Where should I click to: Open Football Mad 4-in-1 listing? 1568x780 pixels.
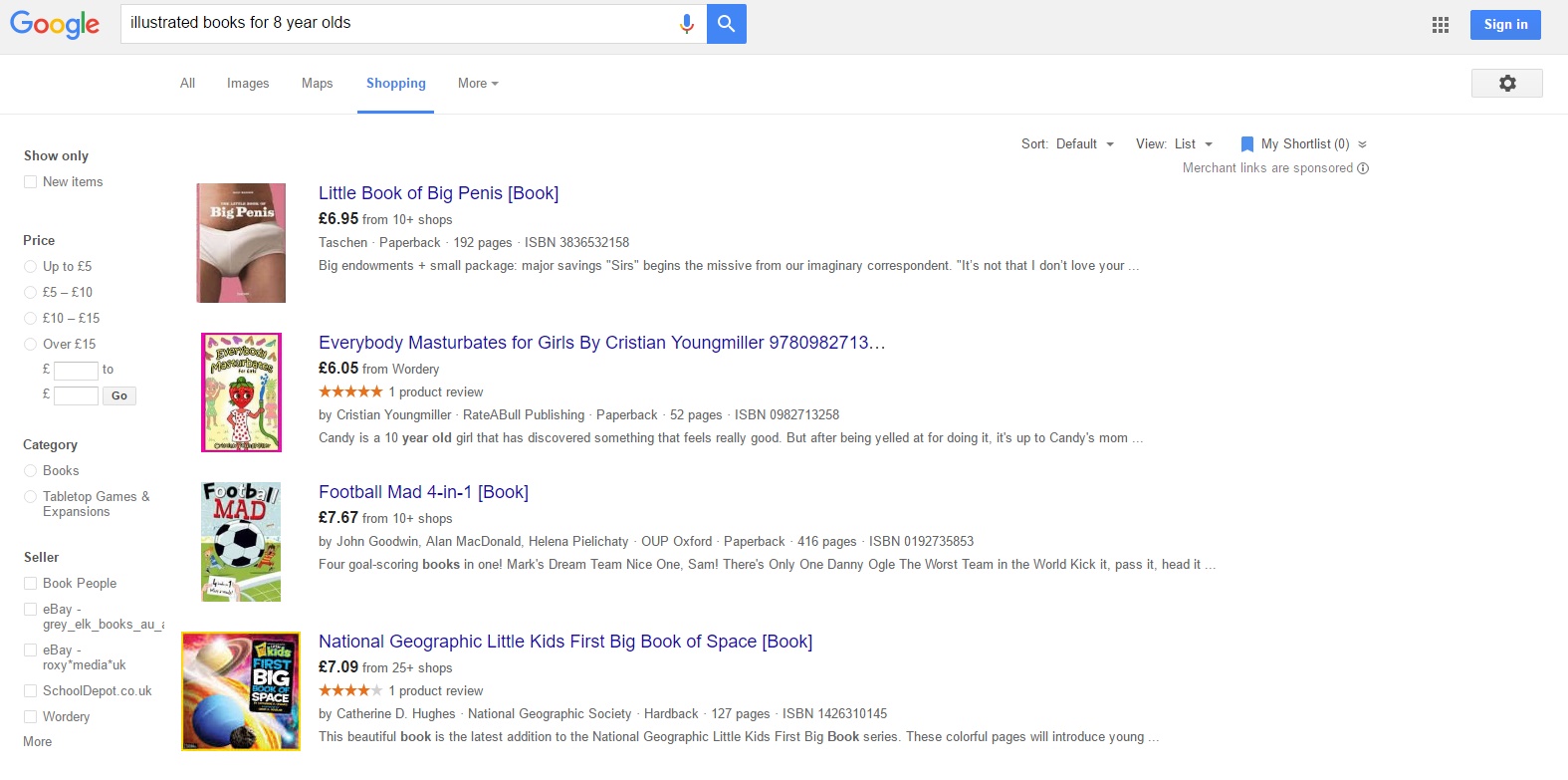(423, 492)
